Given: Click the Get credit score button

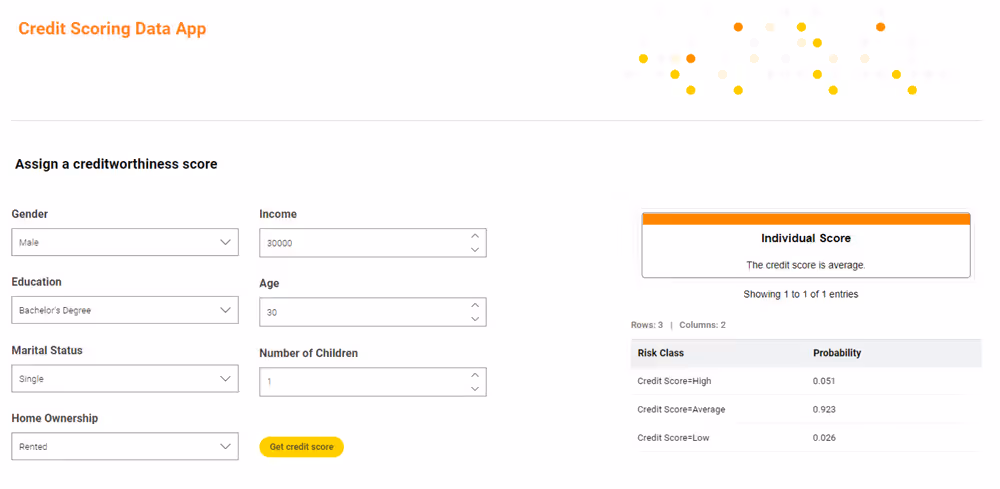Looking at the screenshot, I should coord(301,447).
